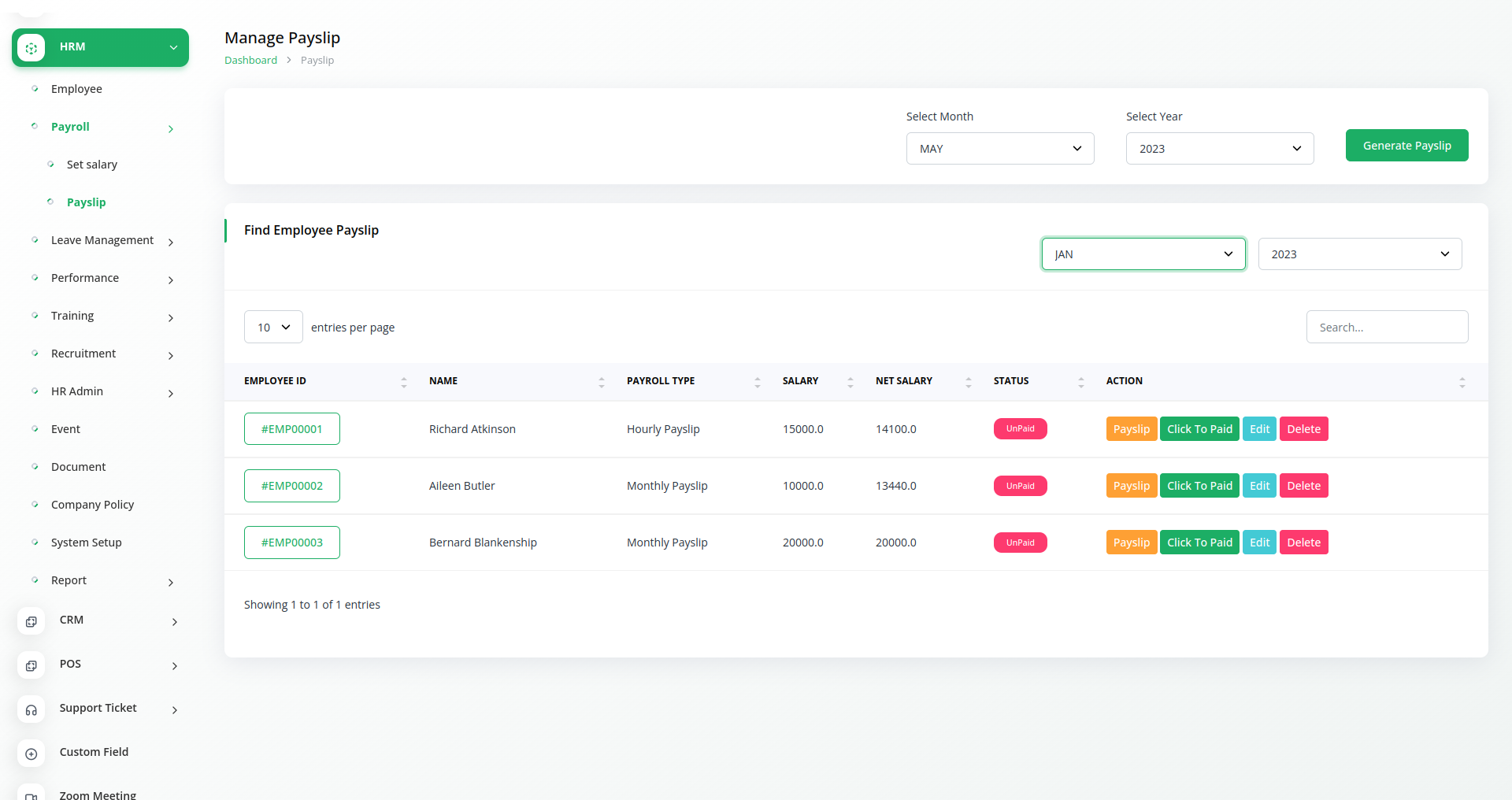Open the Select Year dropdown beside Generate Payslip
1512x800 pixels.
coord(1219,149)
